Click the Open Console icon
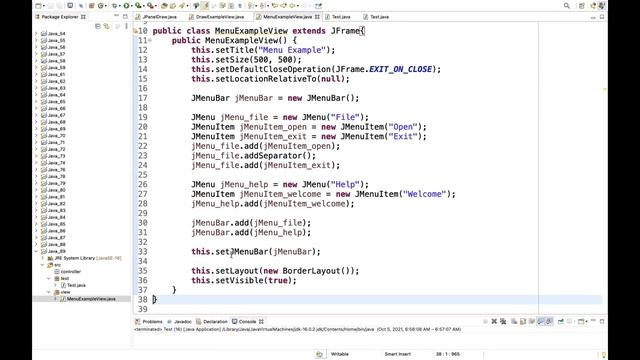The image size is (640, 360). point(581,322)
